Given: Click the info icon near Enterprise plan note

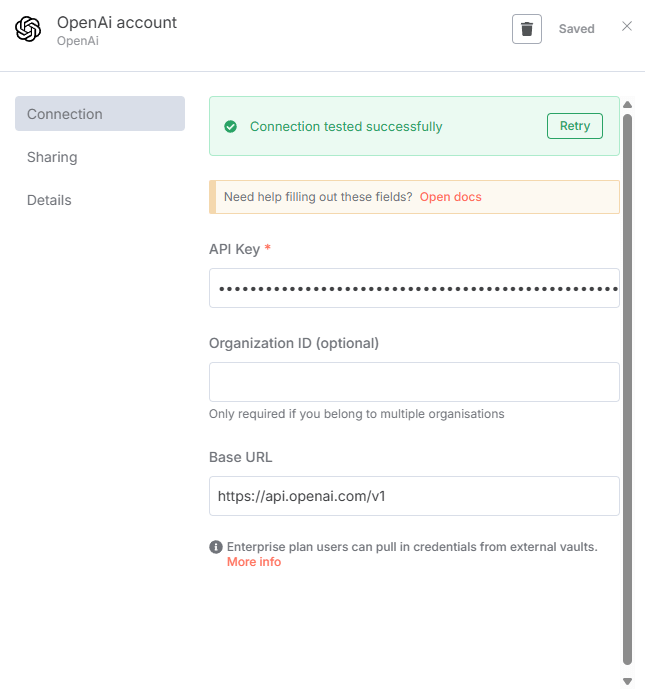Looking at the screenshot, I should click(x=215, y=547).
